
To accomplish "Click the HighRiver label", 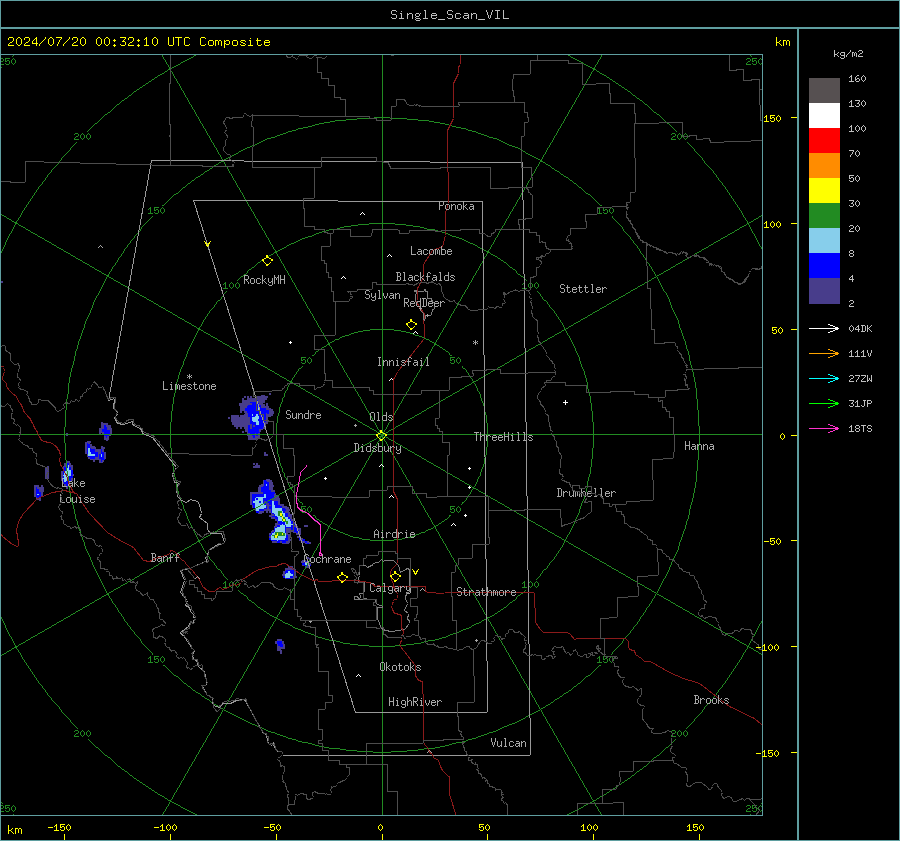I will [x=415, y=702].
